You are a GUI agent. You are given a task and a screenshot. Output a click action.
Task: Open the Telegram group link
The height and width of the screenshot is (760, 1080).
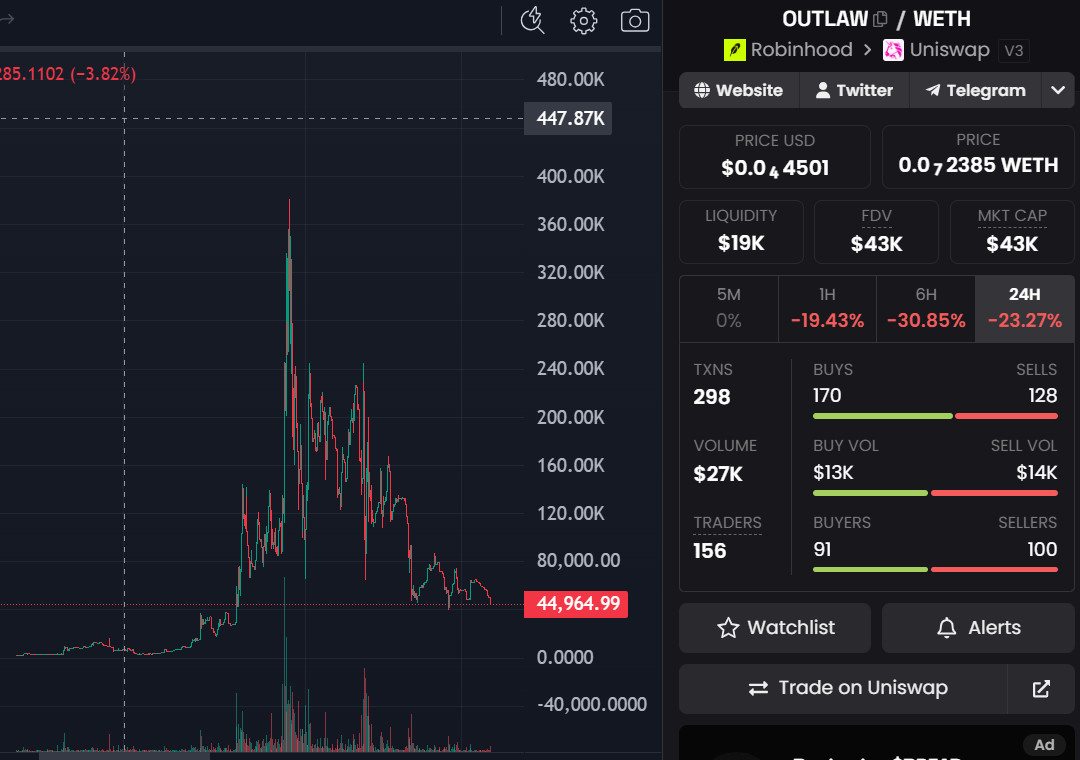coord(975,90)
